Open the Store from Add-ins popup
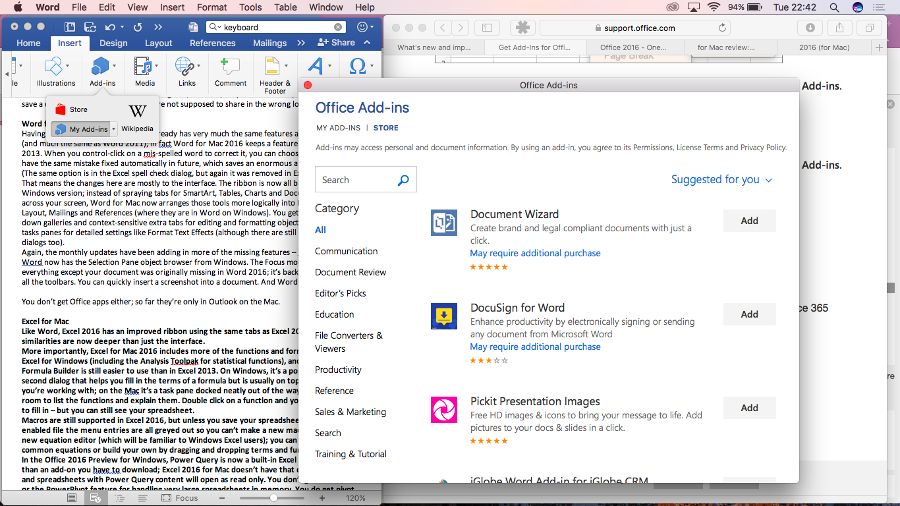Image resolution: width=900 pixels, height=506 pixels. (72, 109)
